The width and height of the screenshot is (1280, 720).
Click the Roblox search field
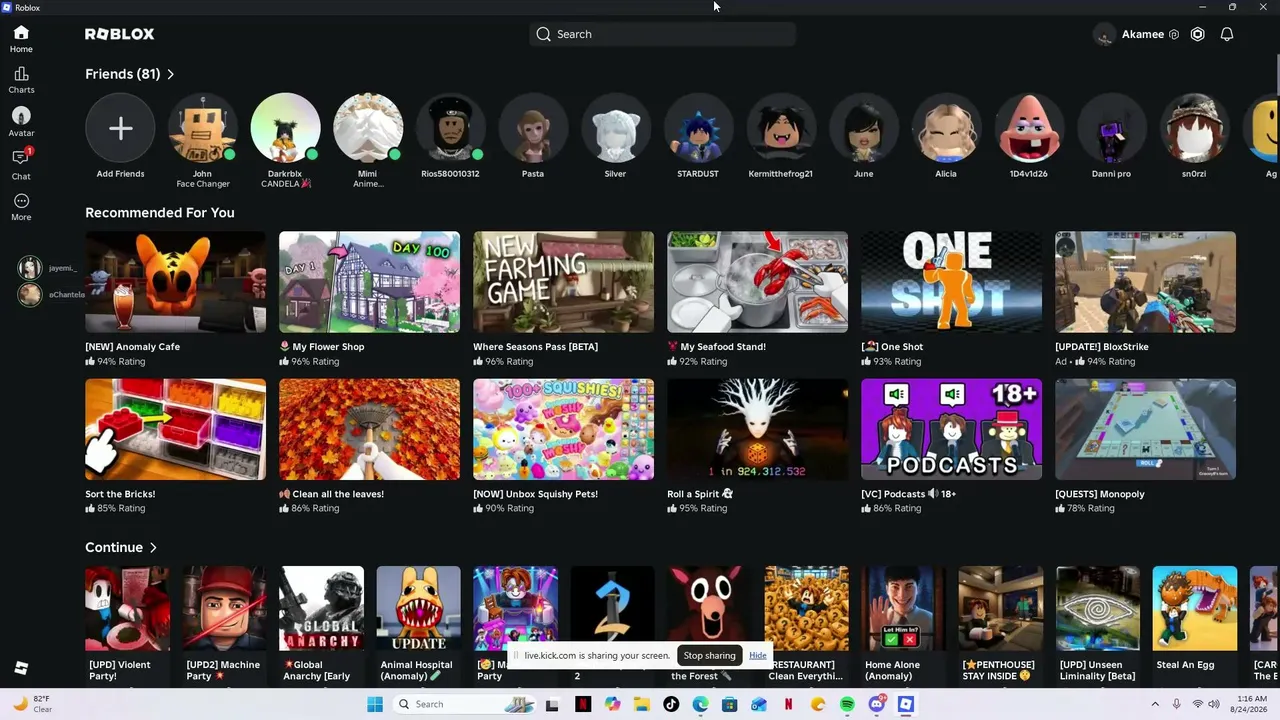[662, 34]
